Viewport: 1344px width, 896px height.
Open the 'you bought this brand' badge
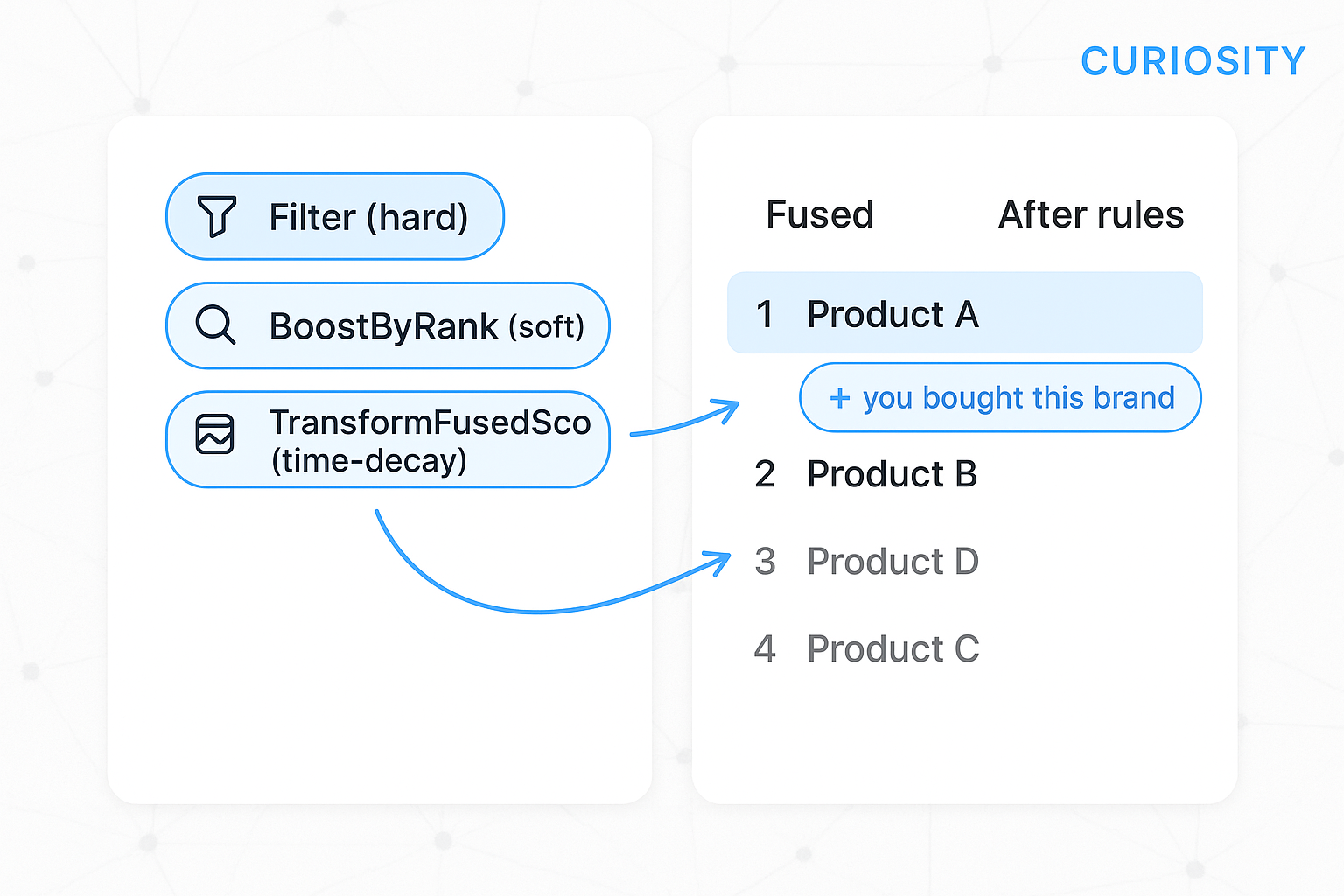[1000, 398]
